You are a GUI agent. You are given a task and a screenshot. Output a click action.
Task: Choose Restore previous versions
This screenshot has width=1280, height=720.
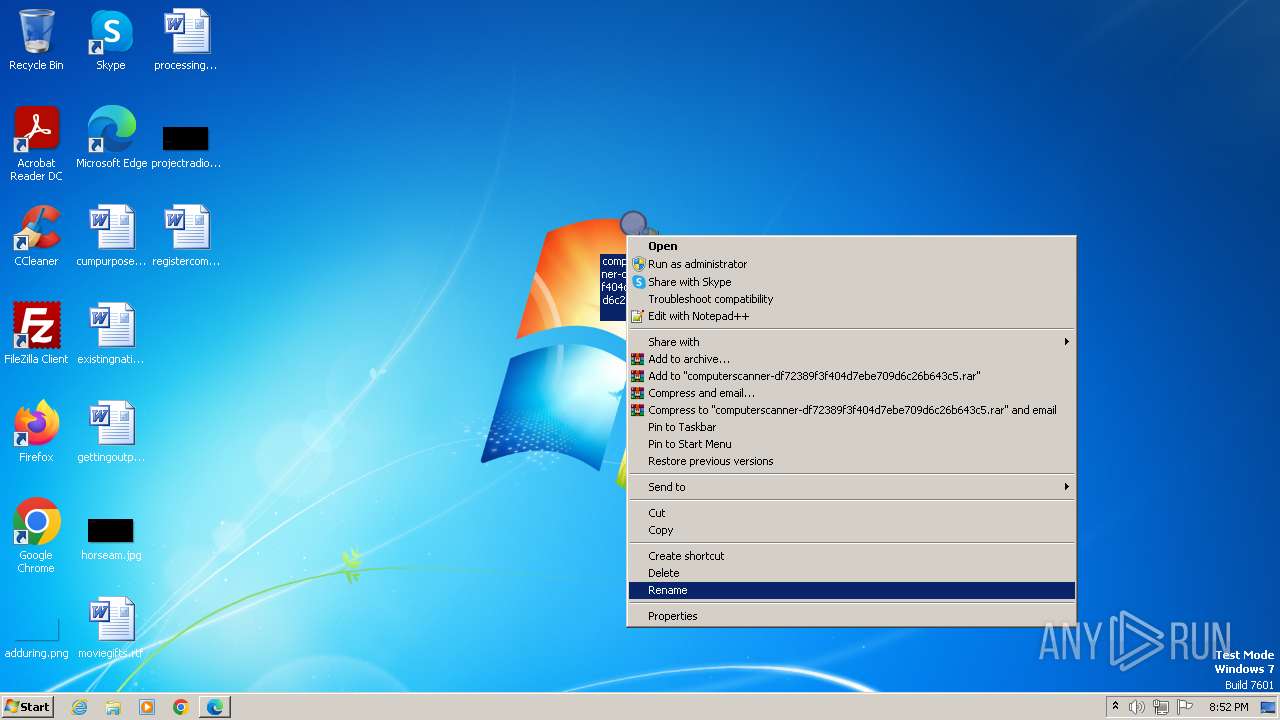(x=851, y=461)
